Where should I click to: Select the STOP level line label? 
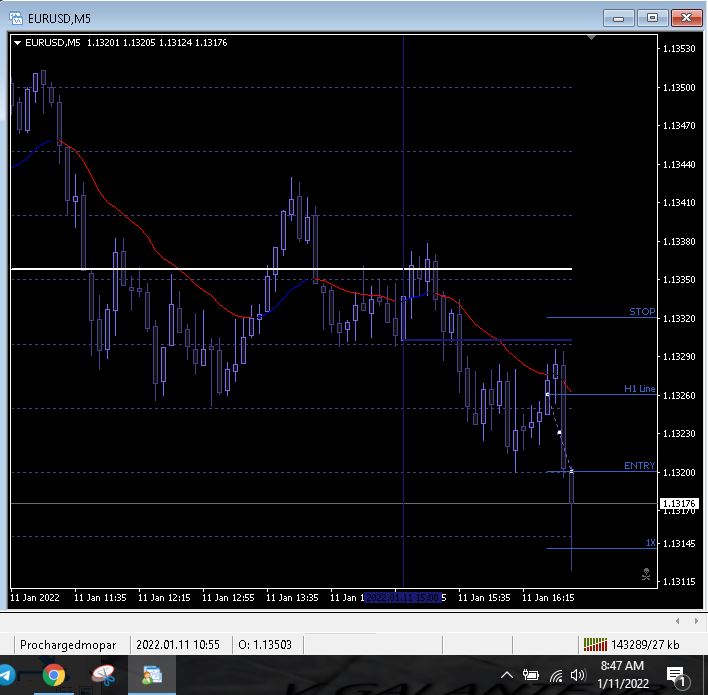[x=641, y=311]
